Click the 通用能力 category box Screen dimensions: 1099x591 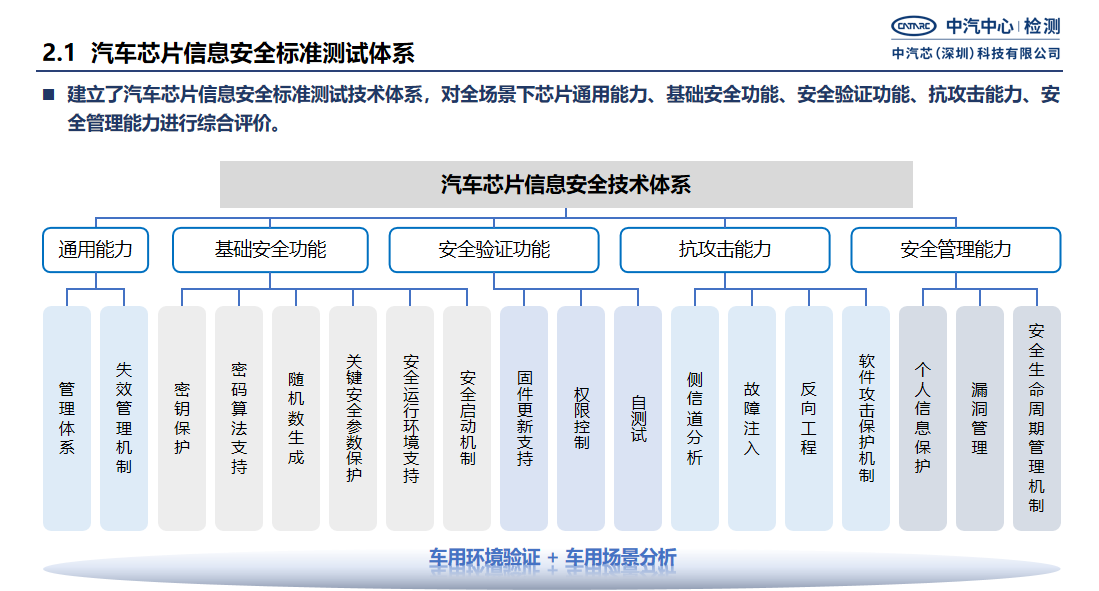(x=95, y=250)
